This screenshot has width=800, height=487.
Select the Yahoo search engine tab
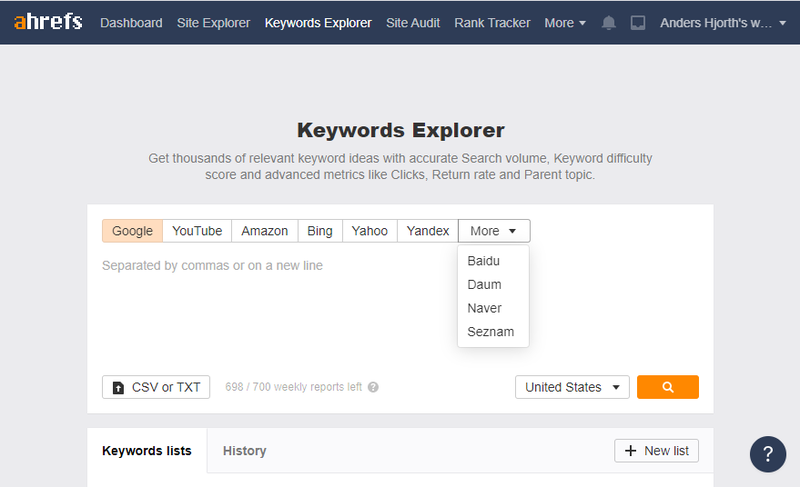(369, 231)
